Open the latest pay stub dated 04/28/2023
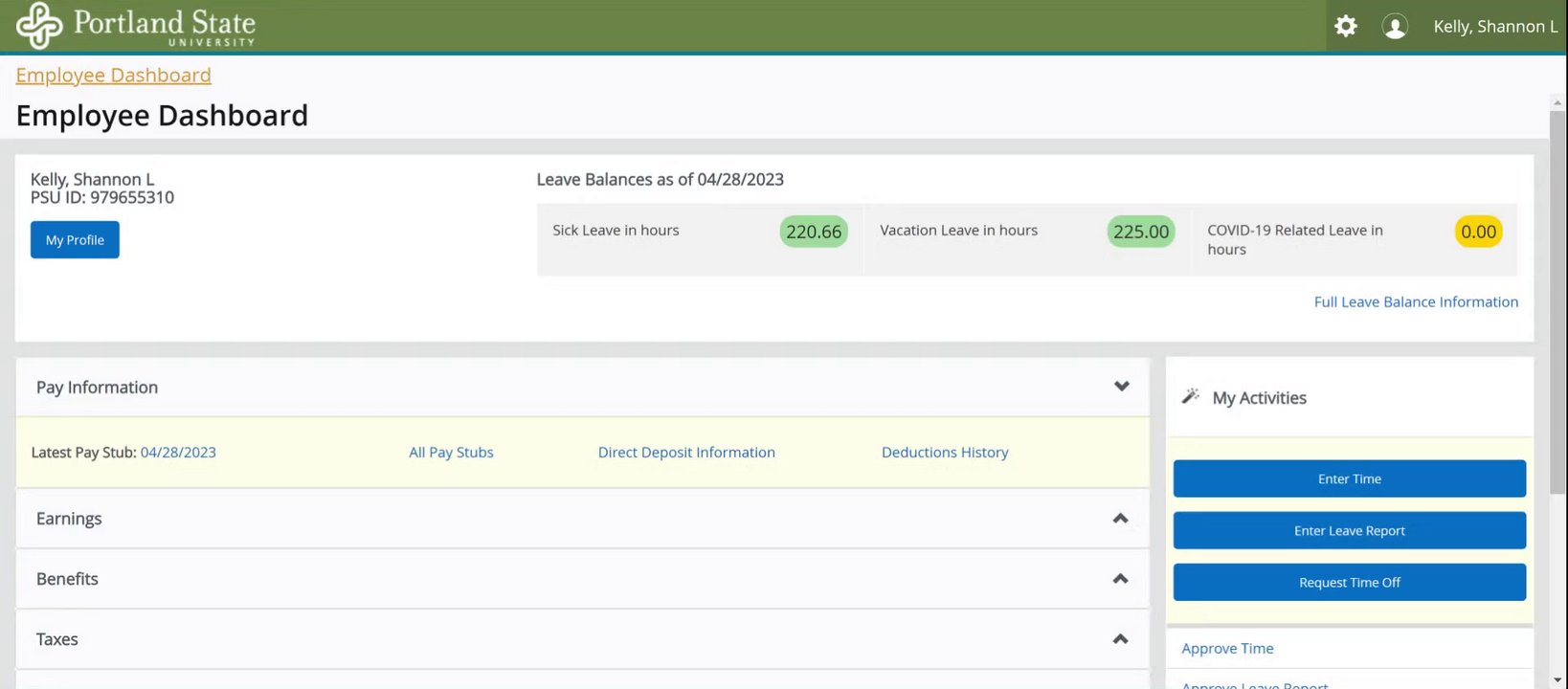 (178, 453)
